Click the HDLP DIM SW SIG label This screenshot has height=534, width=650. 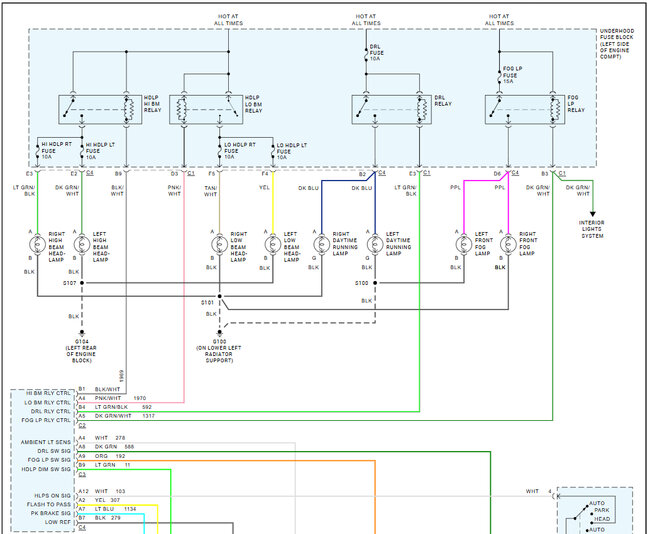tap(46, 469)
